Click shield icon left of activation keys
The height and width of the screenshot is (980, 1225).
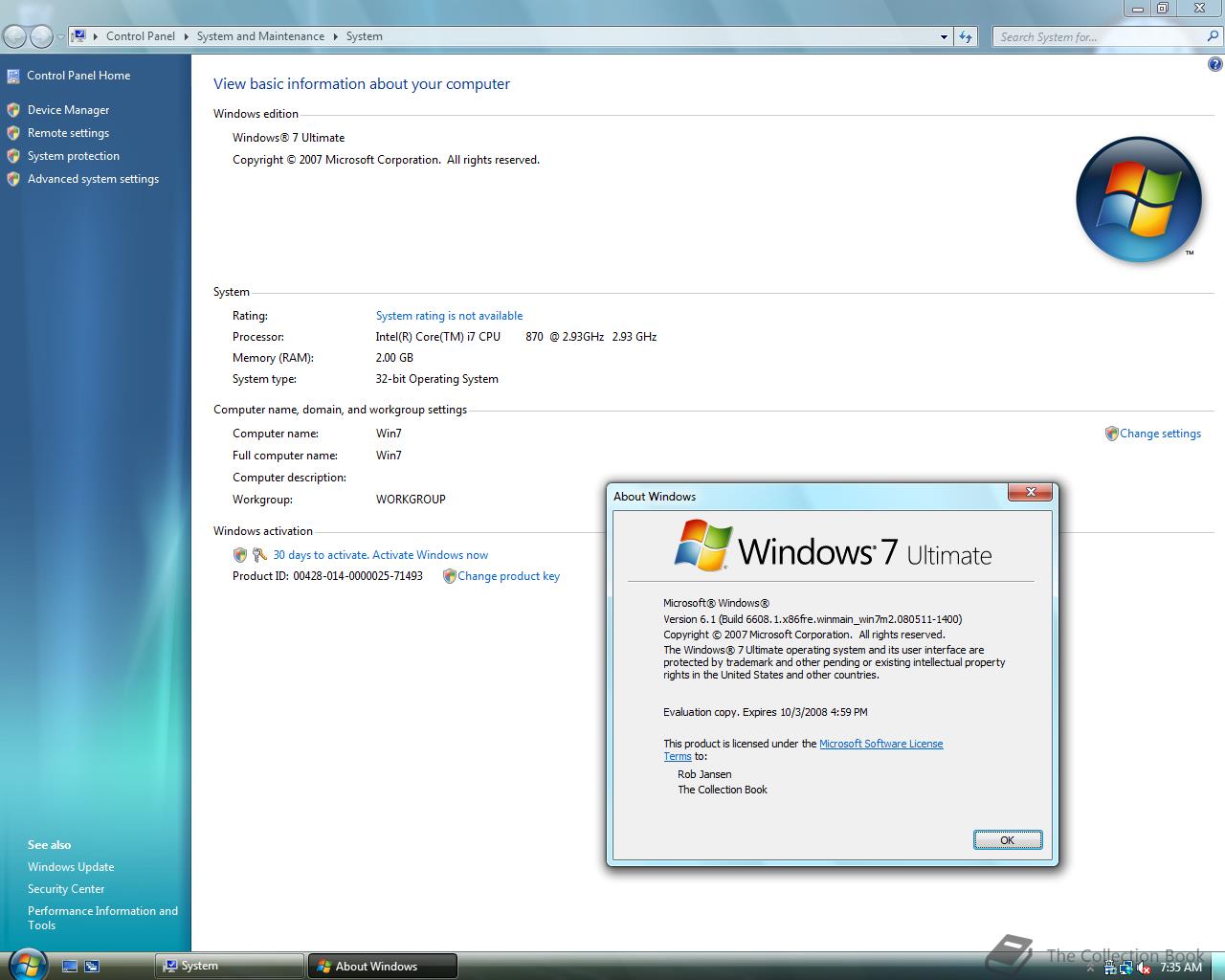tap(240, 555)
